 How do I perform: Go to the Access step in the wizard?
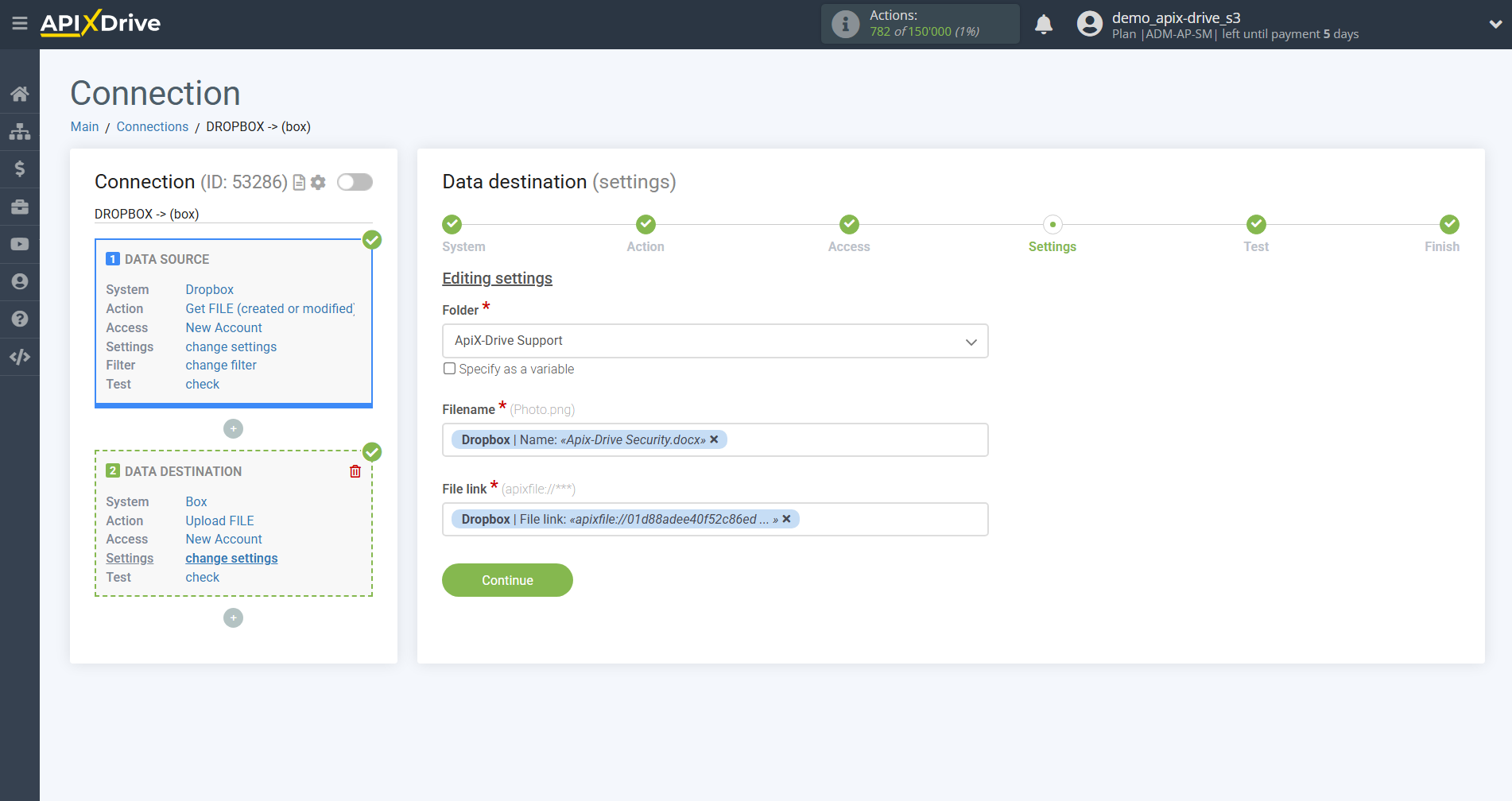848,225
